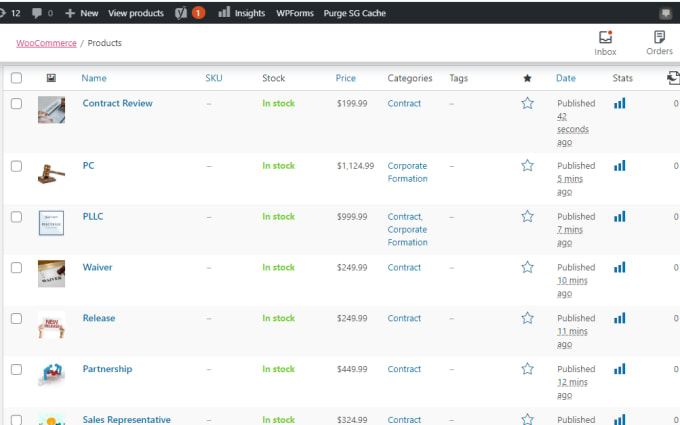Click the plus New icon in admin bar
This screenshot has height=425, width=680.
coord(70,13)
